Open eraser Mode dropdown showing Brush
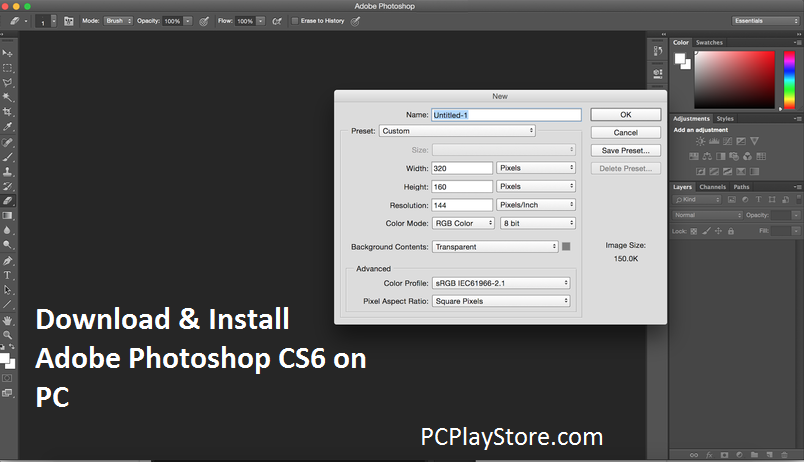This screenshot has width=804, height=462. tap(118, 21)
